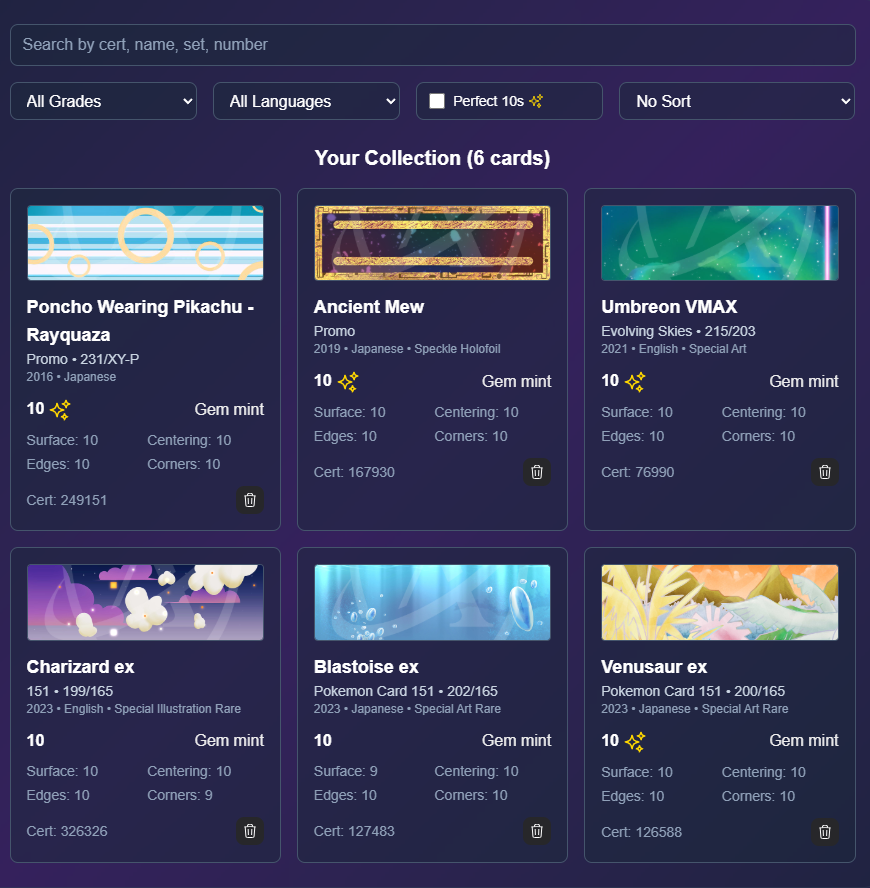Click sparkle icon on Umbreon VMAX grade

click(x=635, y=382)
